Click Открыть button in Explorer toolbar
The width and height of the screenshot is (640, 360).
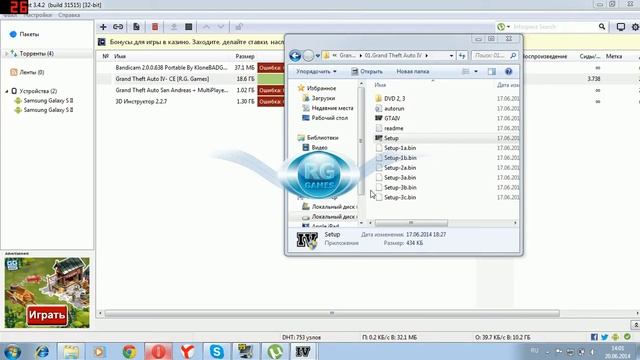(x=367, y=71)
